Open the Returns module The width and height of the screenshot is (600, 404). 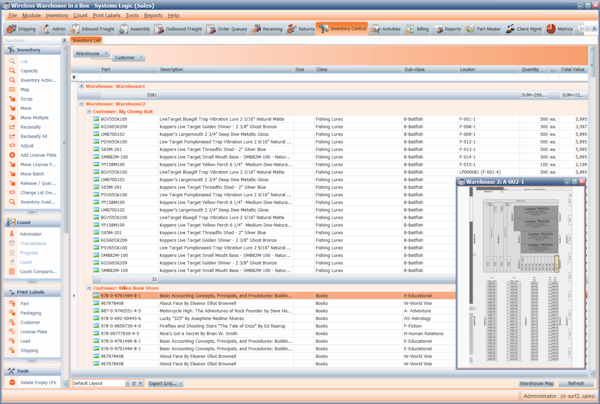point(300,29)
